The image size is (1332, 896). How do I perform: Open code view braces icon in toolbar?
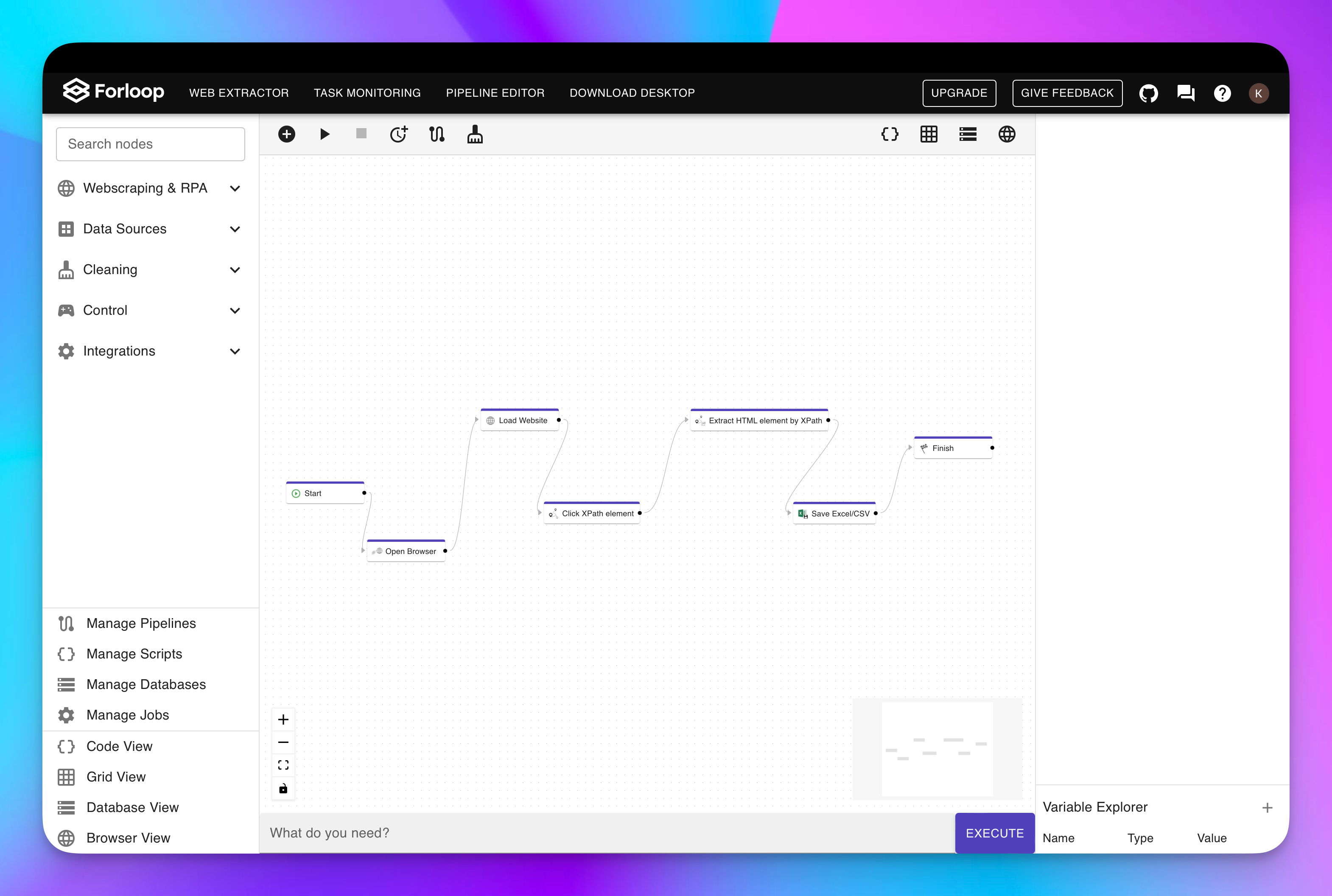point(890,134)
